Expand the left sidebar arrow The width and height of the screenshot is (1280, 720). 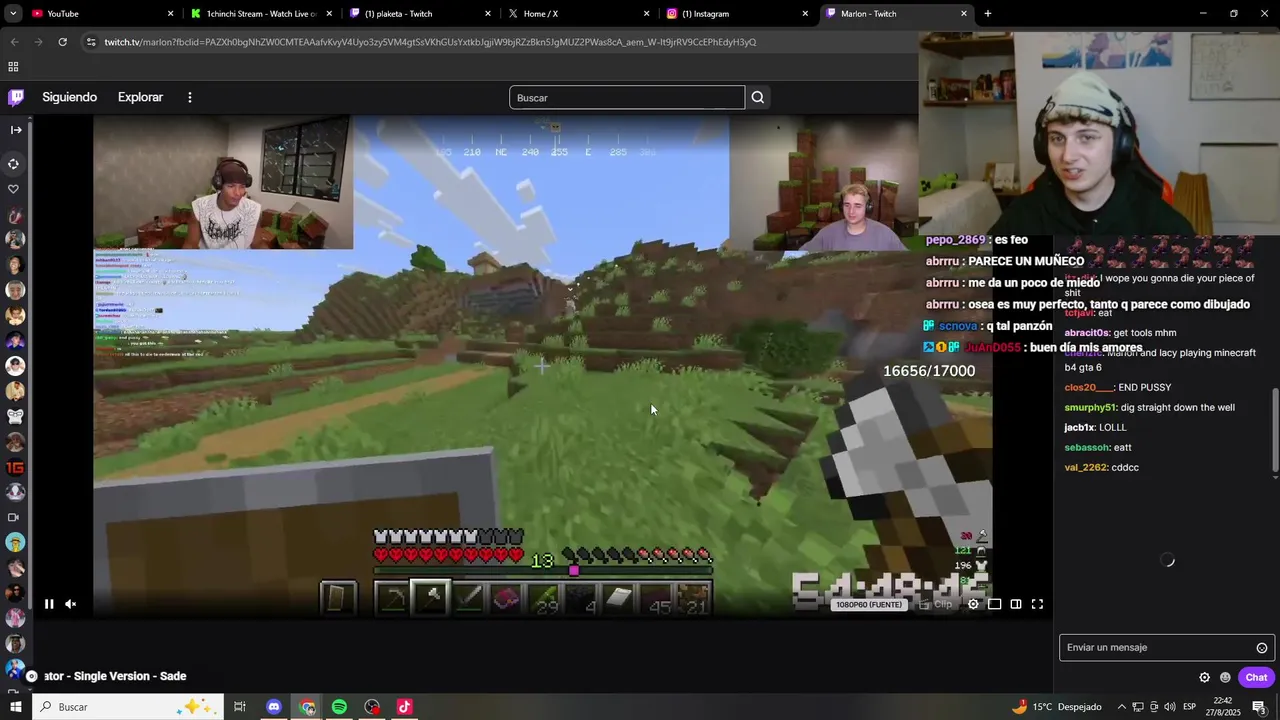coord(16,130)
